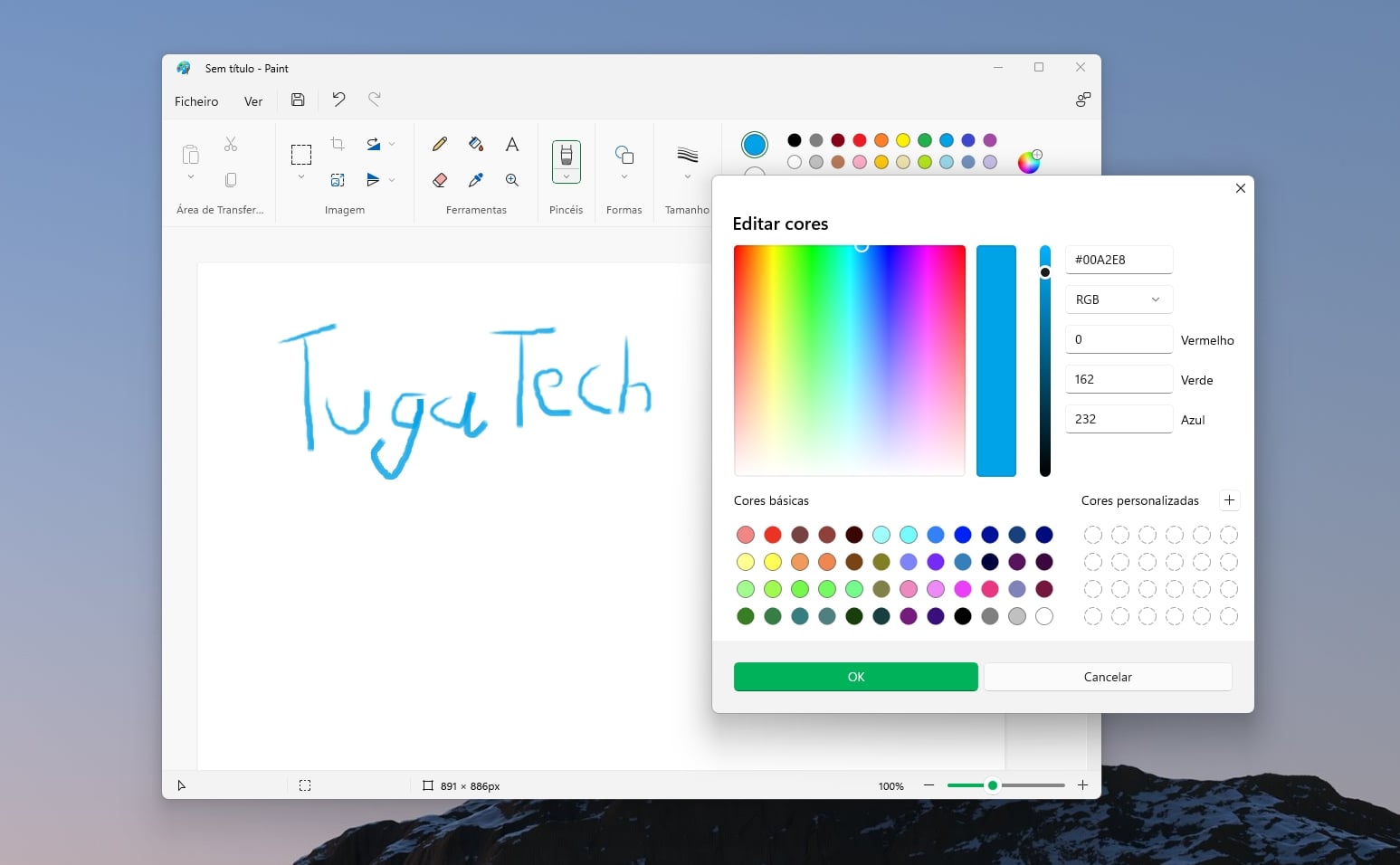
Task: Click the hex color field #00A2E8
Action: click(1119, 260)
